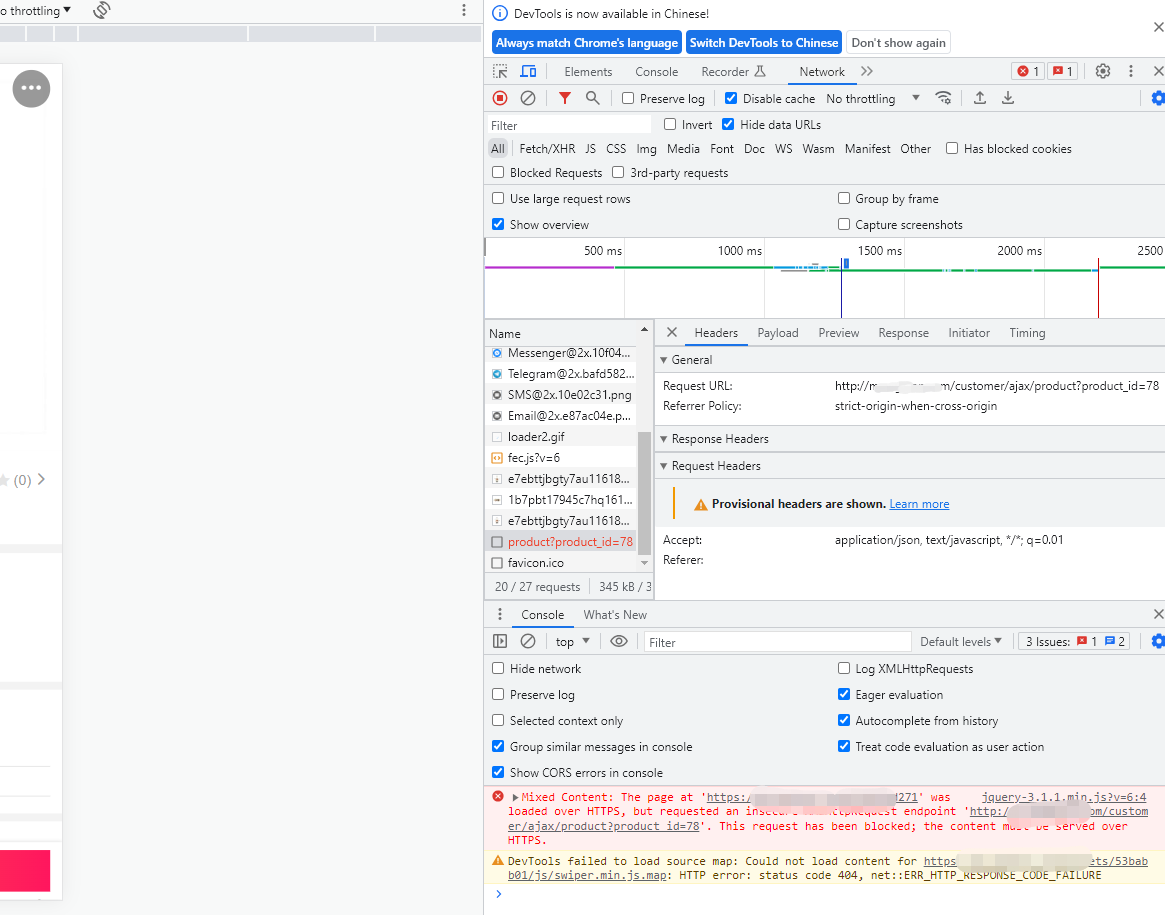Open DevTools settings gear
The height and width of the screenshot is (915, 1165).
(x=1103, y=71)
